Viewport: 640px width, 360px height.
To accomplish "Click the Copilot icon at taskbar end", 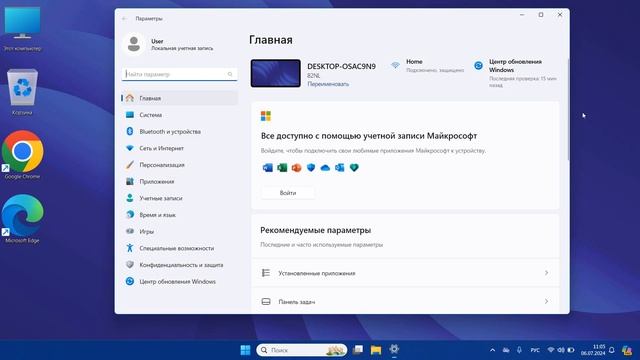I will click(x=627, y=350).
